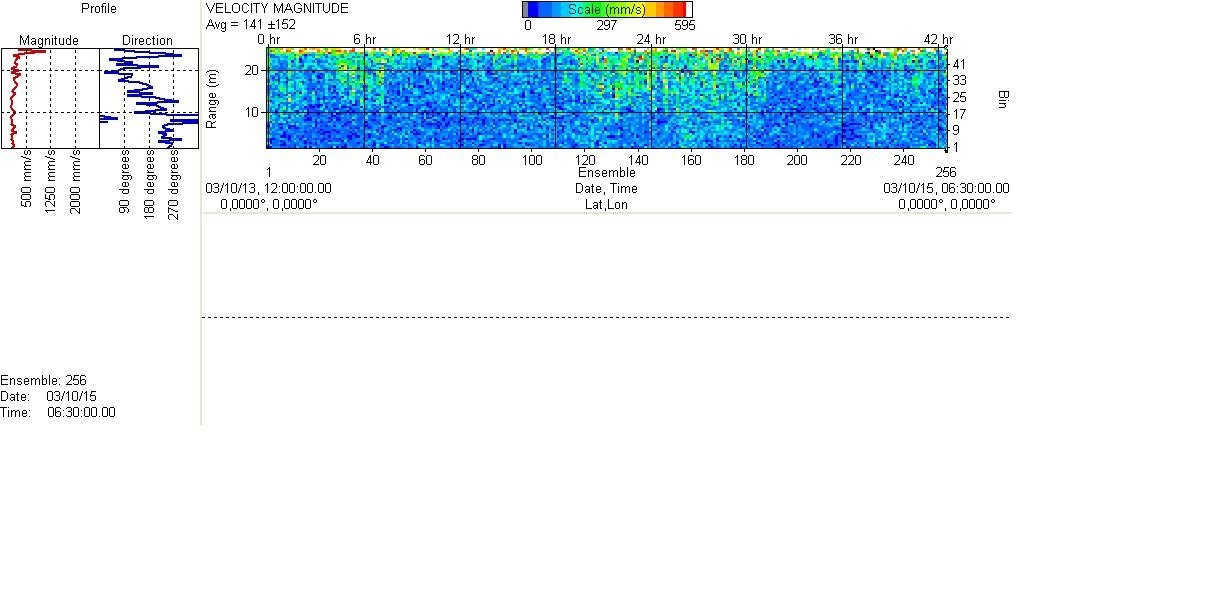
Task: Click ensemble tick 100 on the axis
Action: click(531, 160)
